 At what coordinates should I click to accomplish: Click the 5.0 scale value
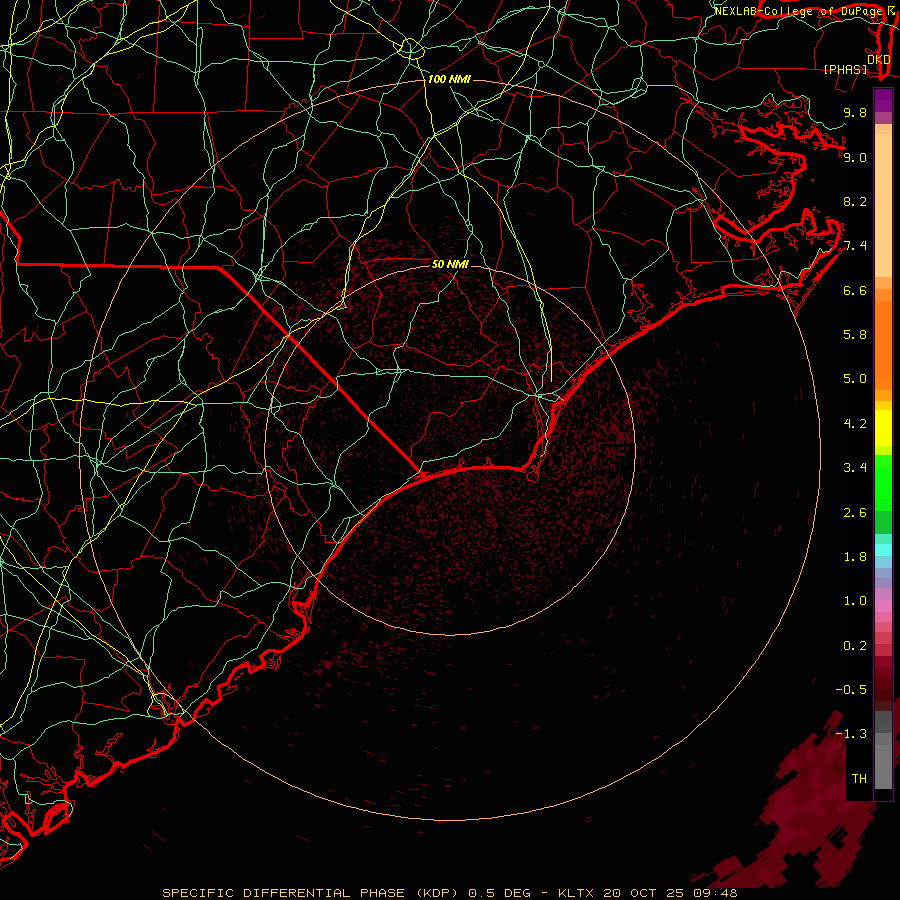[x=855, y=379]
